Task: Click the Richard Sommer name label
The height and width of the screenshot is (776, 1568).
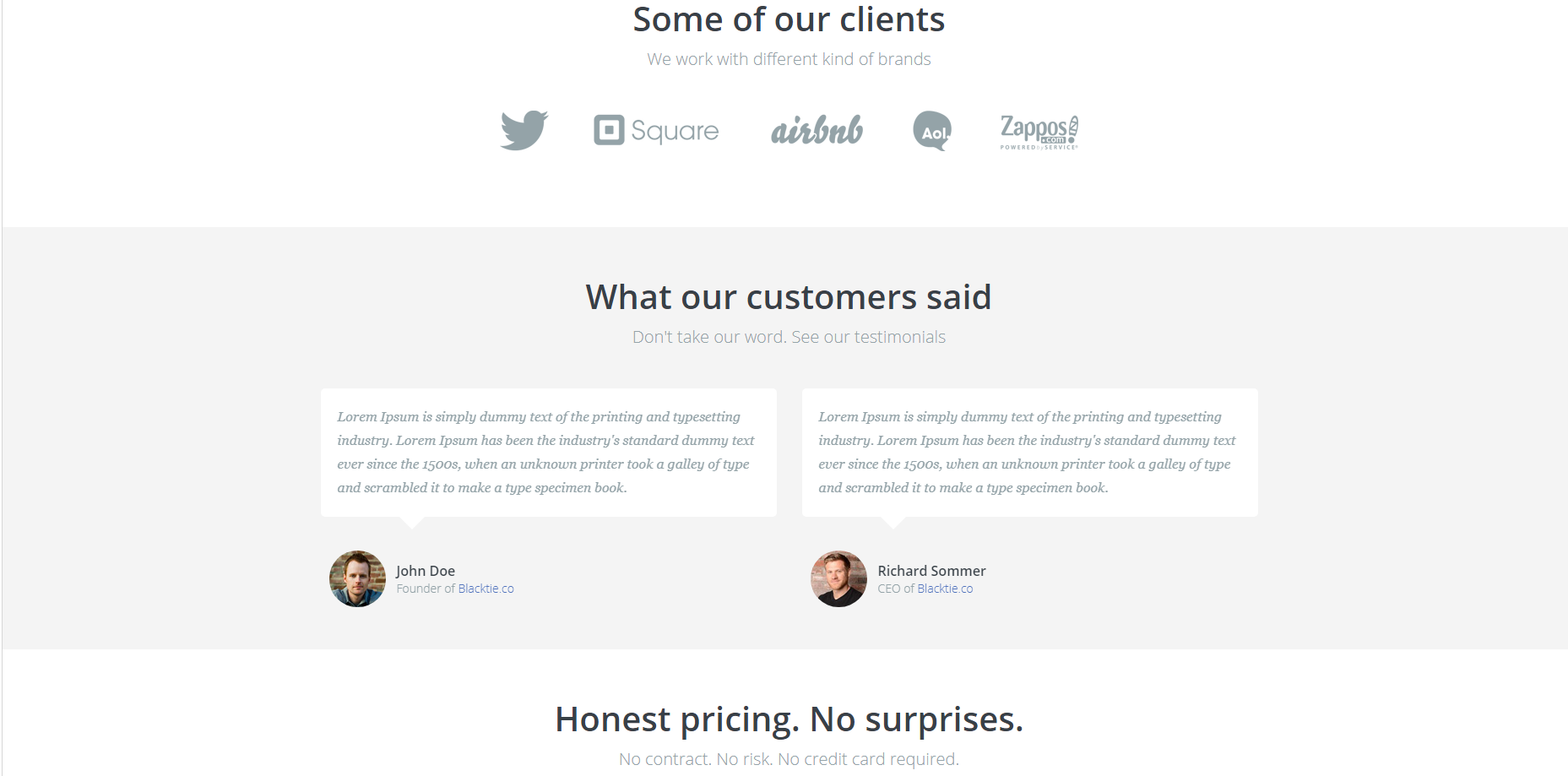Action: tap(931, 571)
